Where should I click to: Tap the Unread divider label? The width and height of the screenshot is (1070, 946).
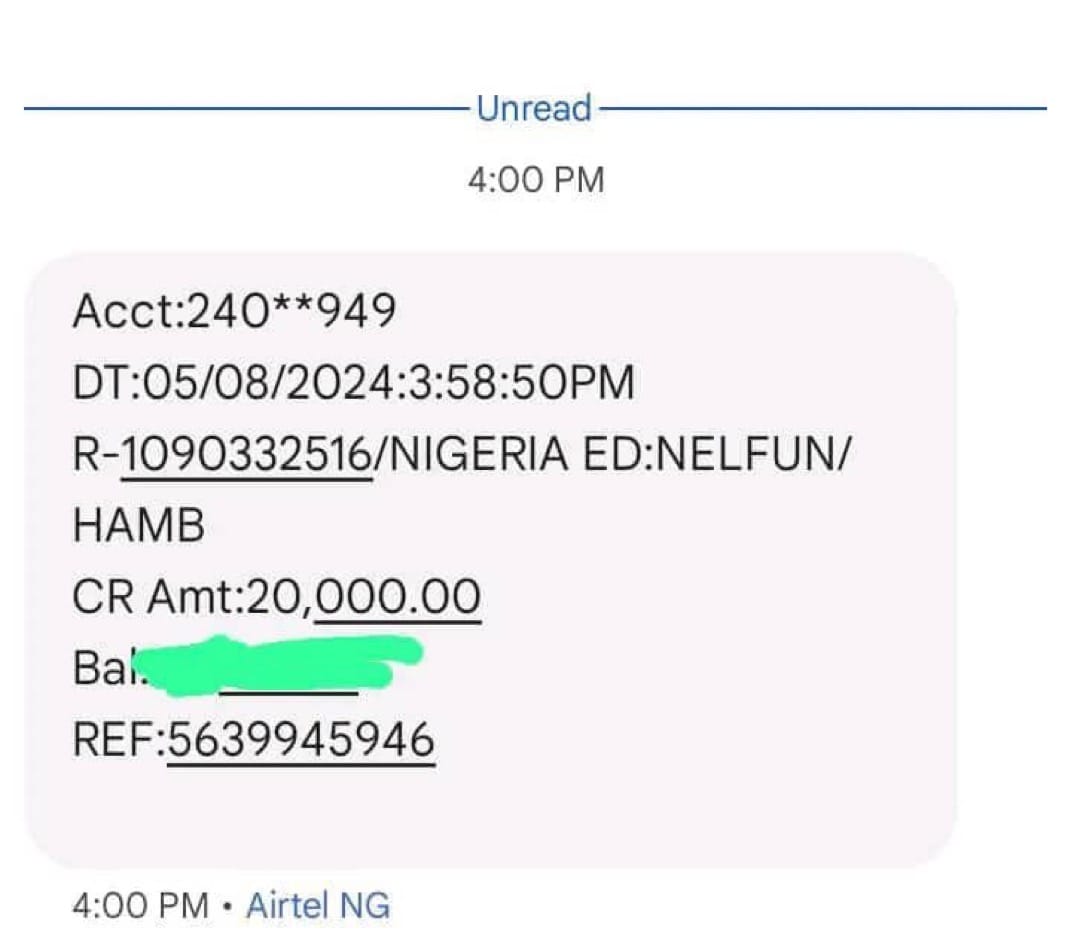click(x=534, y=108)
